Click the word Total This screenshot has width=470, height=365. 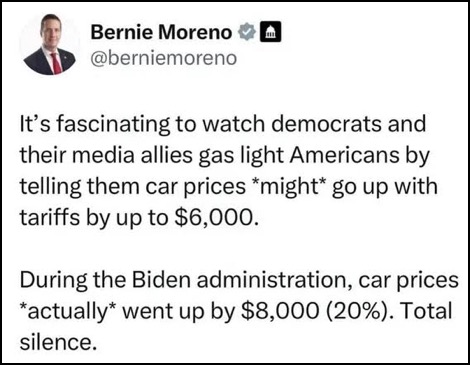[426, 311]
